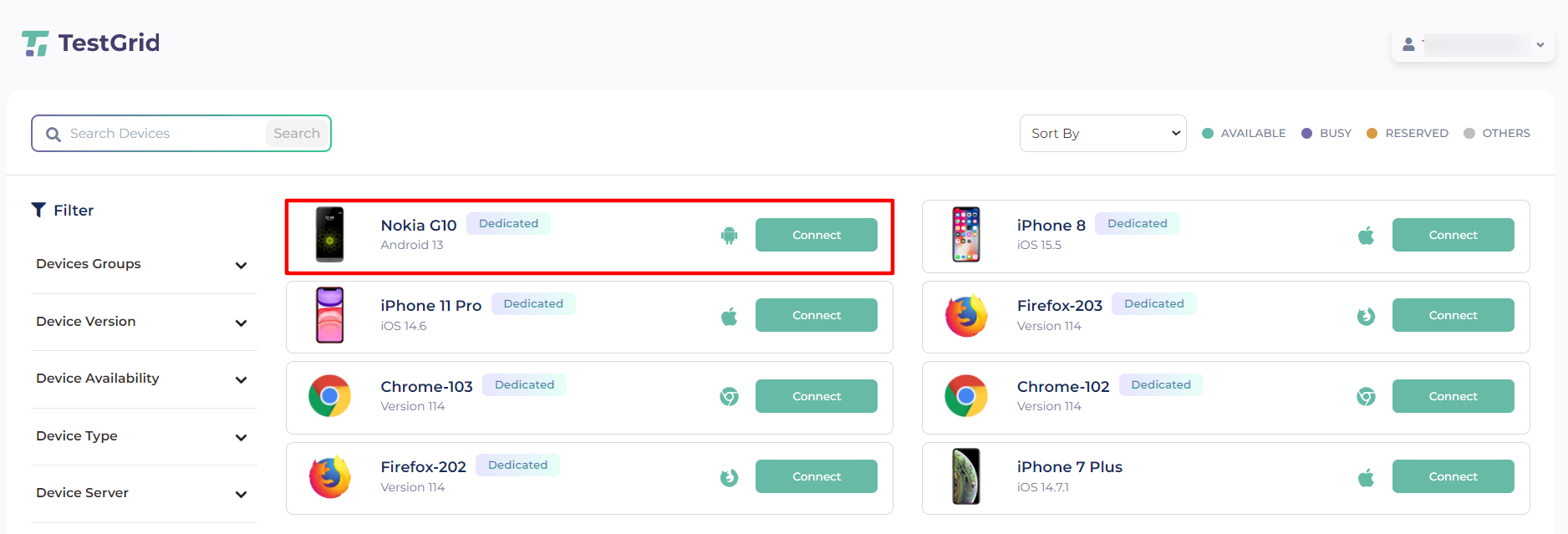Click the Firefox platform icon beside Firefox-203
The height and width of the screenshot is (534, 1568).
pos(1366,316)
